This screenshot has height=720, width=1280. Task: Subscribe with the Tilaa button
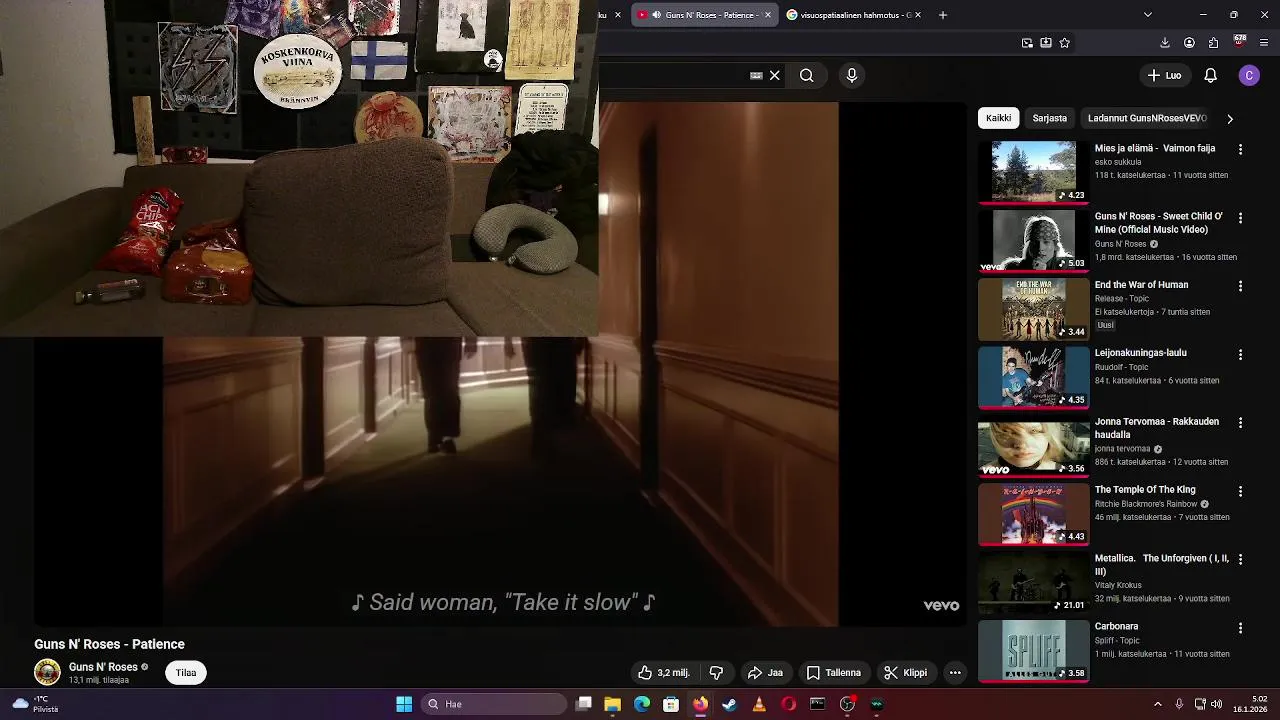(186, 673)
